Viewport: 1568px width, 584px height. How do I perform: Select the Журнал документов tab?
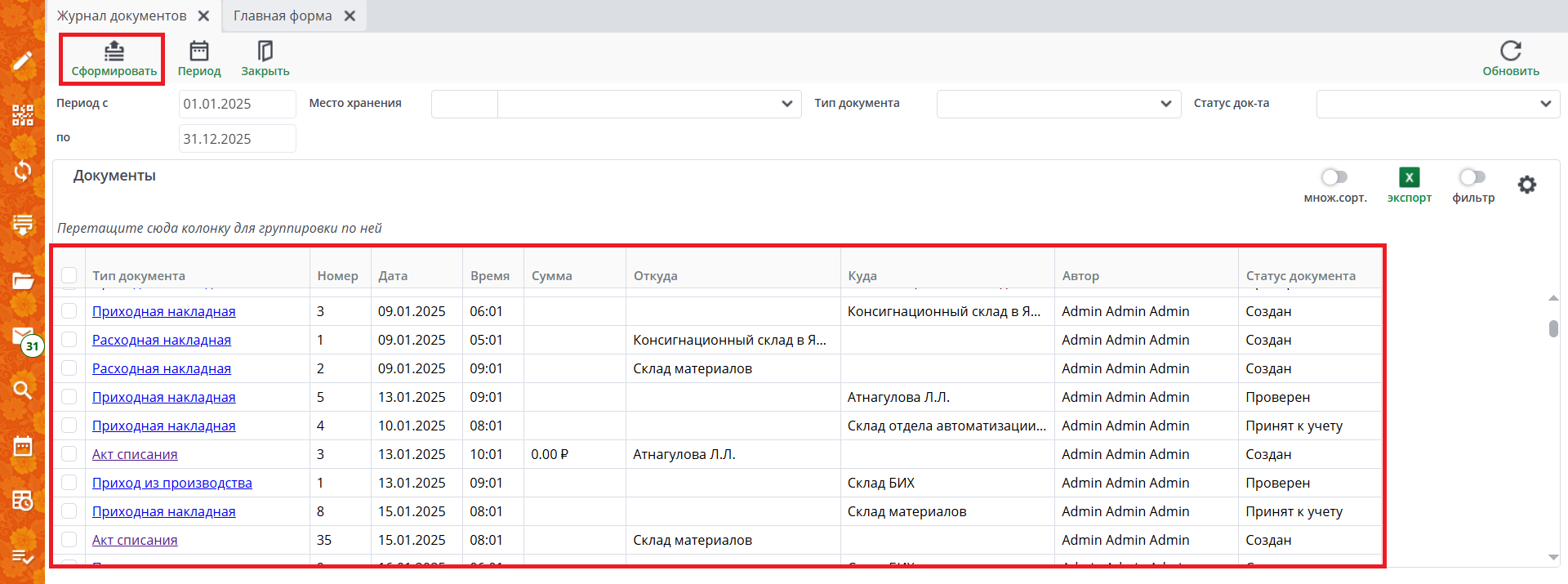[122, 16]
